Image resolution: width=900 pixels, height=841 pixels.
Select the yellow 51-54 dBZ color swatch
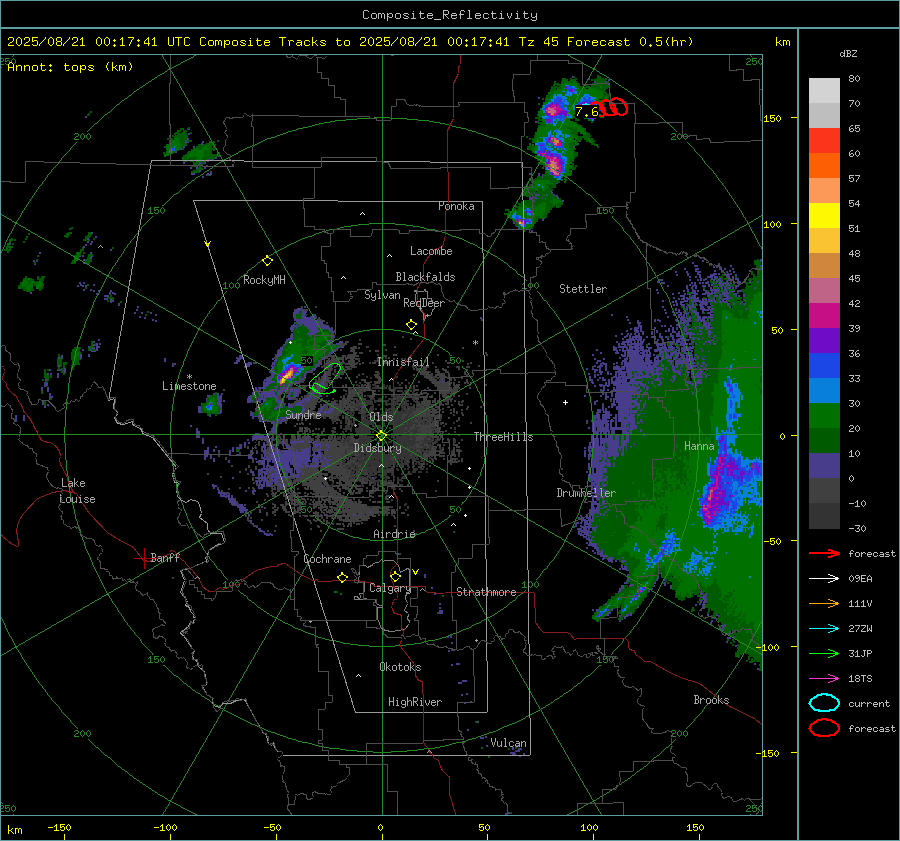click(x=824, y=215)
